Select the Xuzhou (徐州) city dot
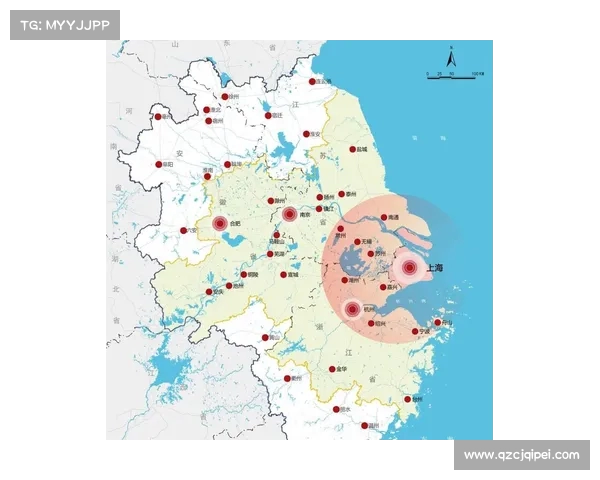The width and height of the screenshot is (600, 480). point(225,97)
